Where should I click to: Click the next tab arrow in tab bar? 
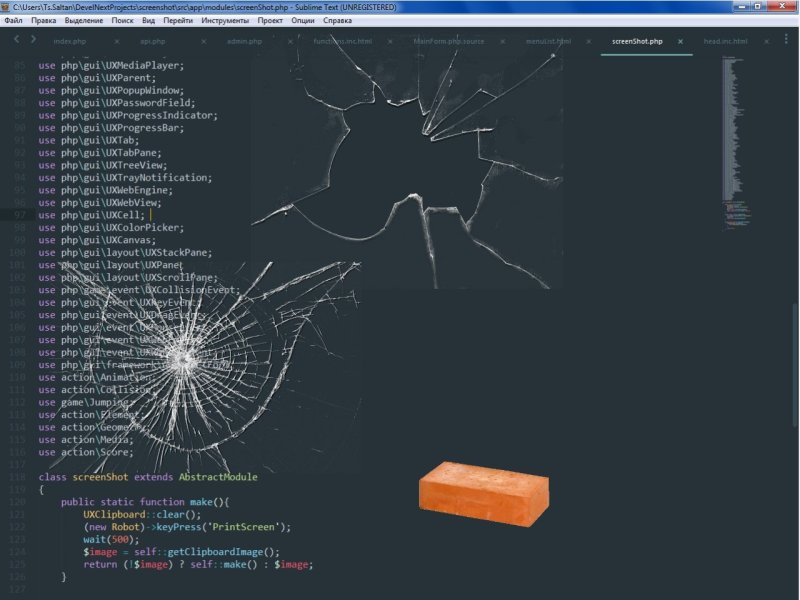click(33, 40)
